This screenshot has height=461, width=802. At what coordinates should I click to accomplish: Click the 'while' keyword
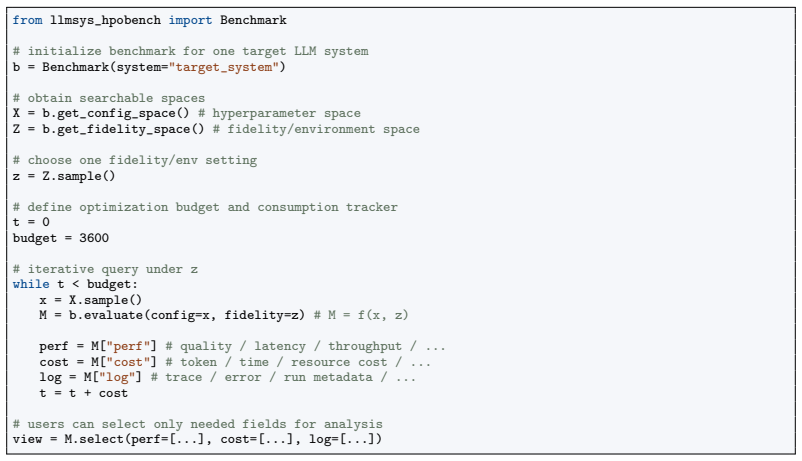coord(31,284)
